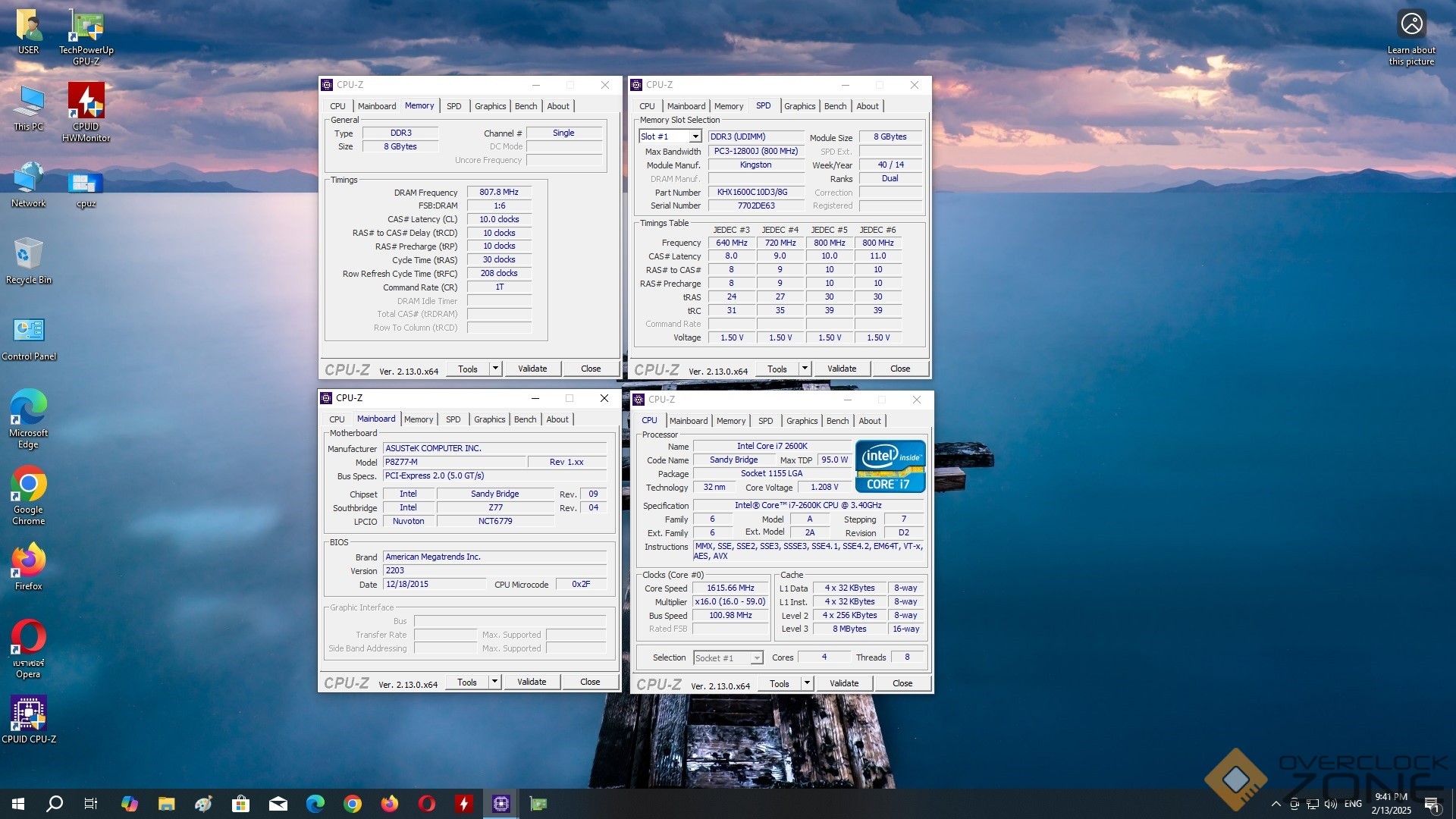Click Validate in the Memory window
This screenshot has width=1456, height=819.
tap(532, 369)
